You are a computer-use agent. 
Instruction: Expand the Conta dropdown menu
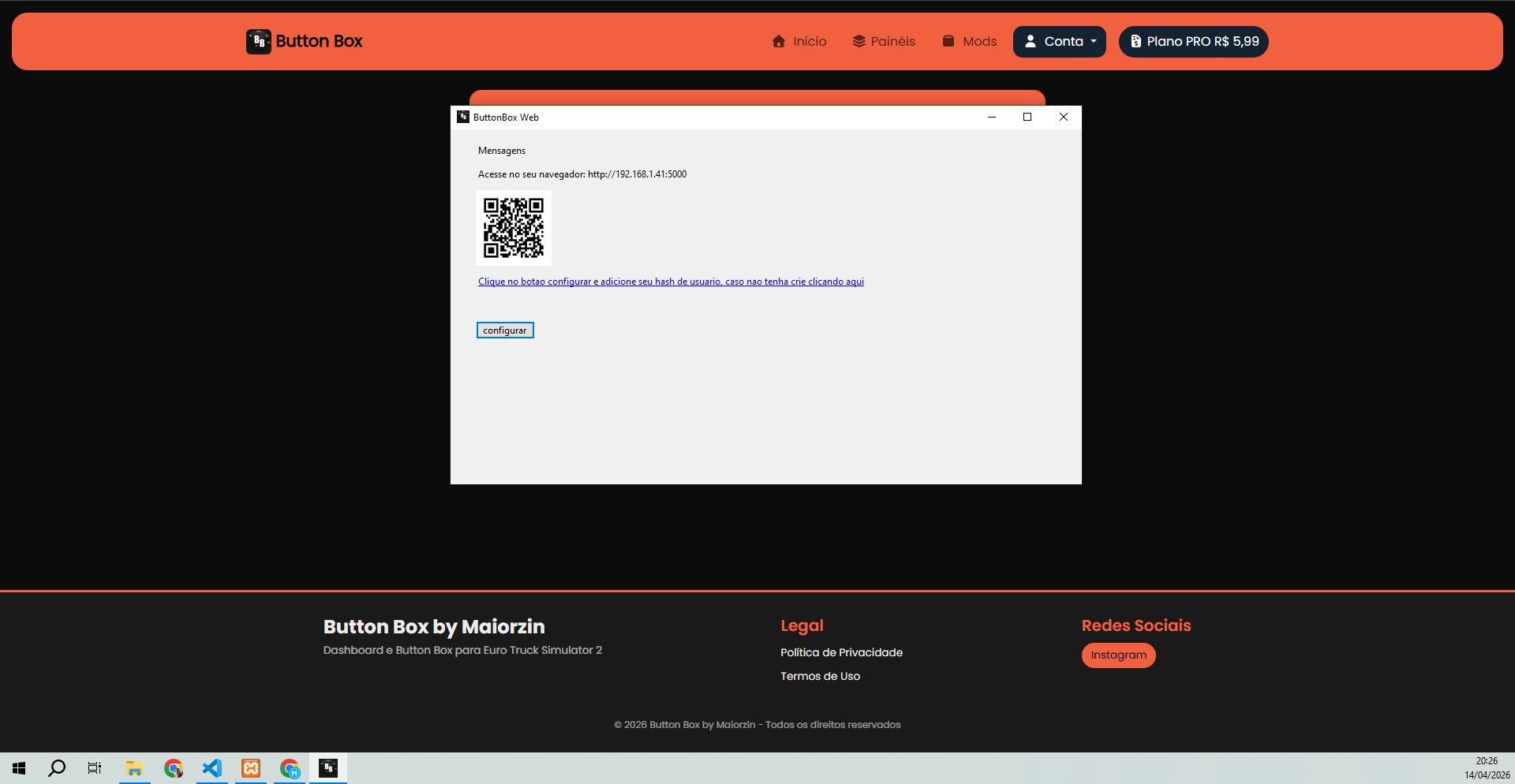point(1060,42)
